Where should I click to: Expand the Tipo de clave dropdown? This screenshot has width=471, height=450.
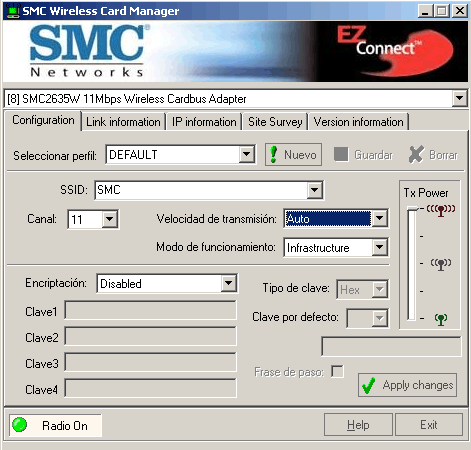point(379,289)
